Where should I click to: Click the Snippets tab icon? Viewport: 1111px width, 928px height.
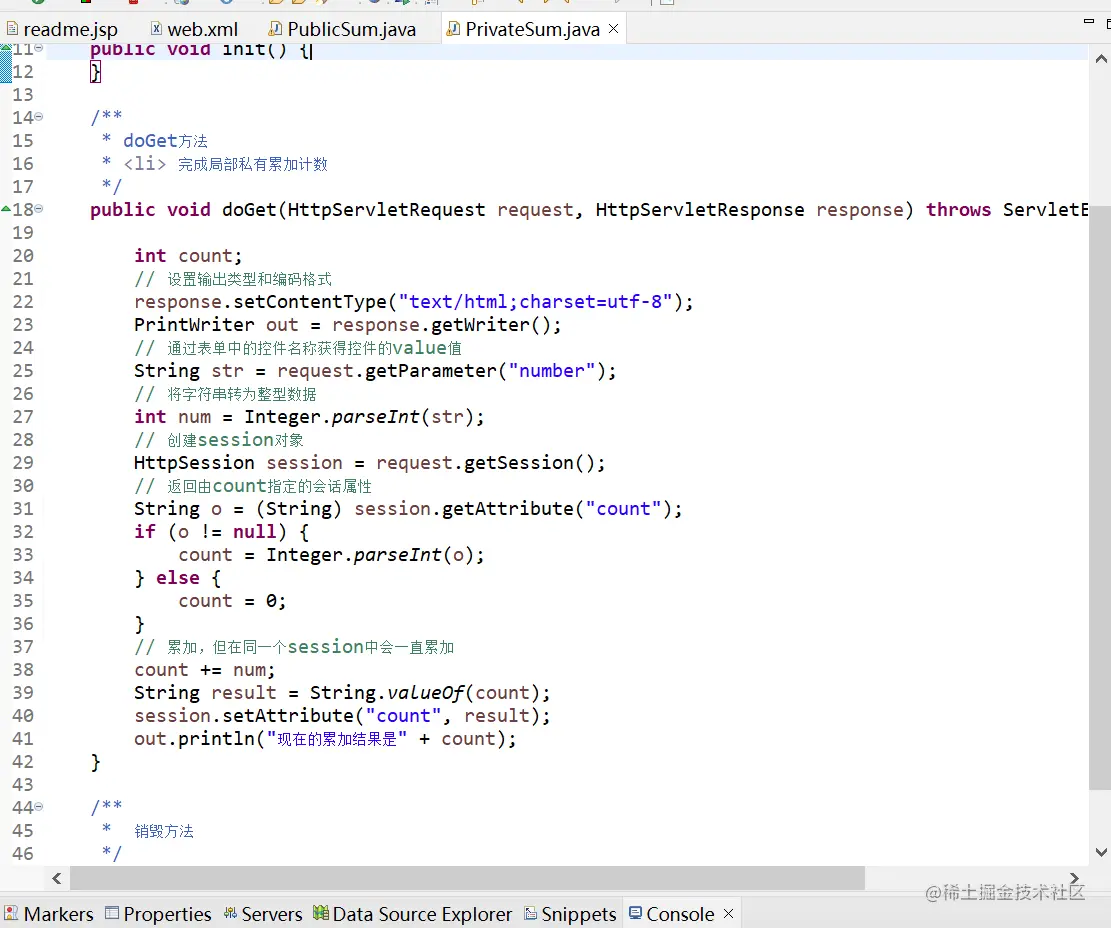pyautogui.click(x=531, y=913)
